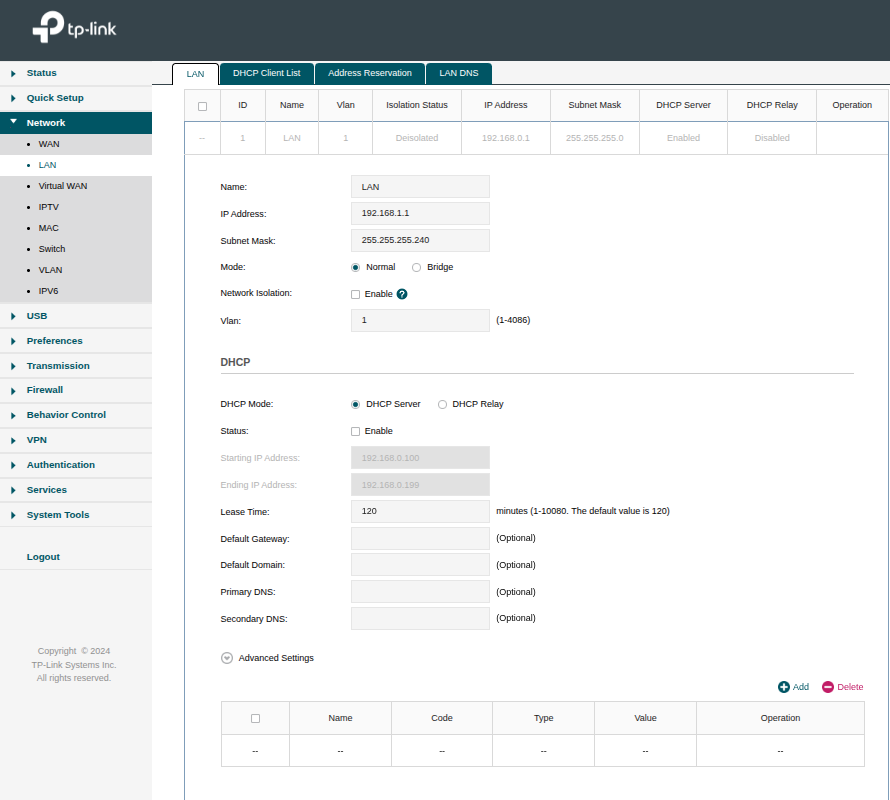Open the DHCP Client List tab
This screenshot has width=890, height=800.
coord(267,73)
